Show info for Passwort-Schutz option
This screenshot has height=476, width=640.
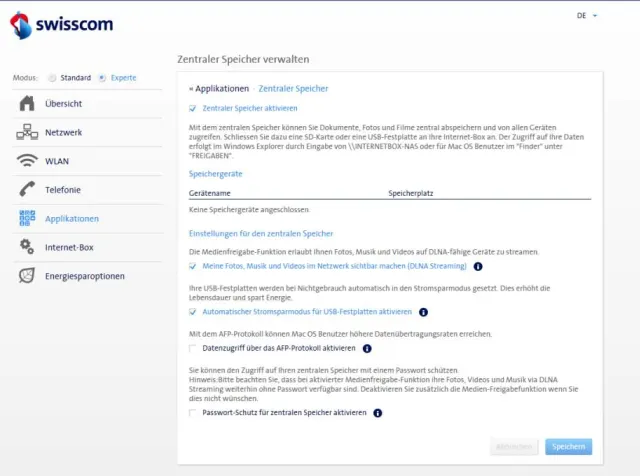[x=378, y=412]
